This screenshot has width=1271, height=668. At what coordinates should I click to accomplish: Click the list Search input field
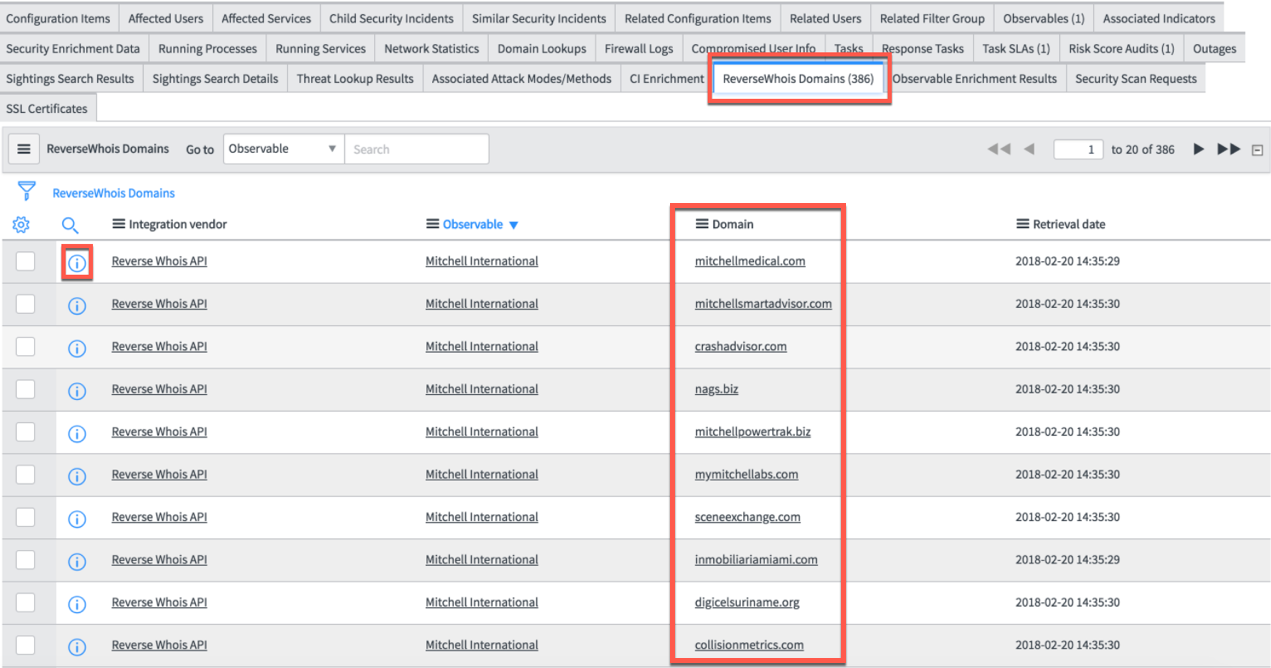tap(417, 149)
